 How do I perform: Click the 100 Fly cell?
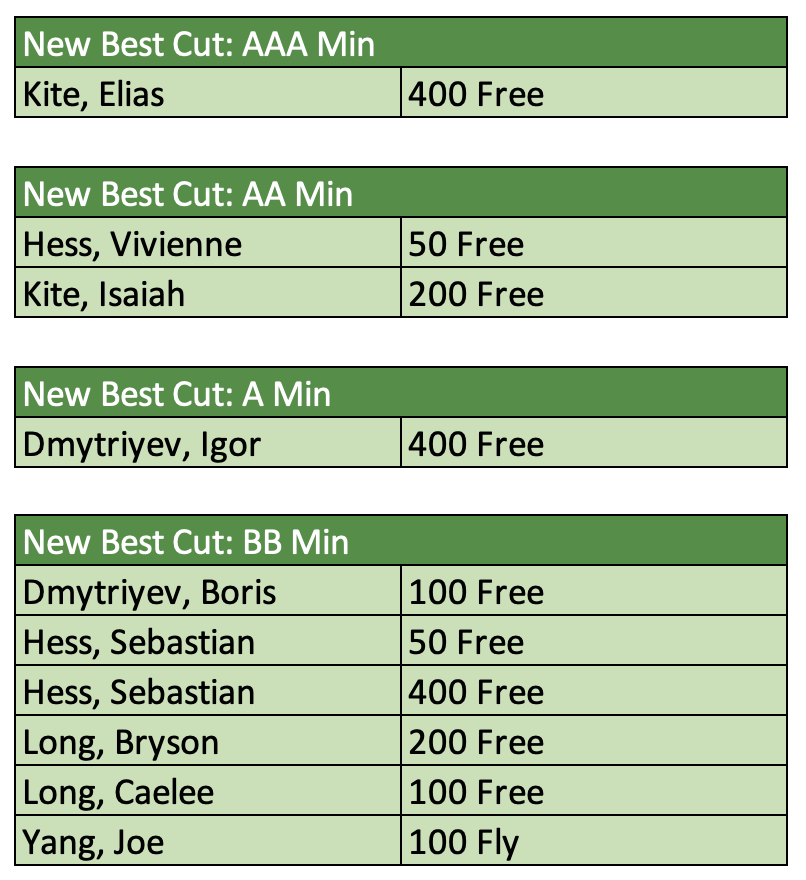pyautogui.click(x=464, y=842)
